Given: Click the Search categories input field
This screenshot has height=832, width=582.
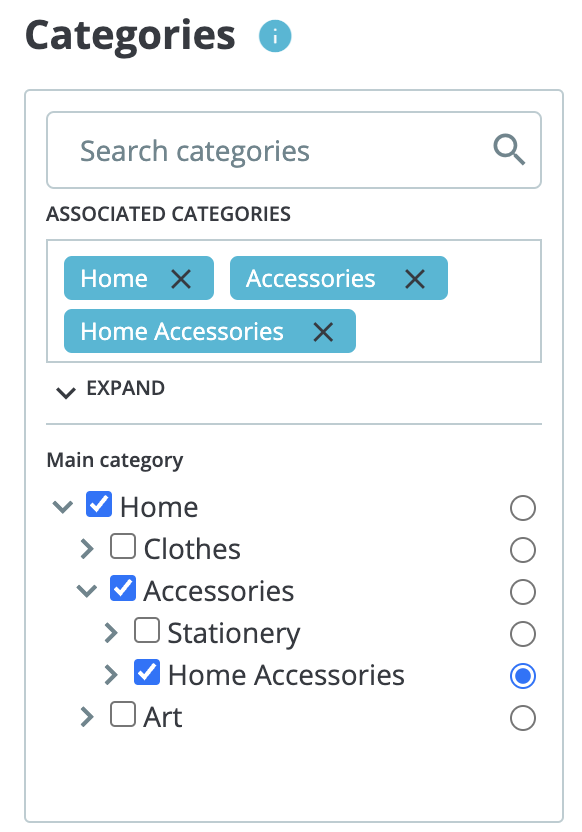Looking at the screenshot, I should [x=250, y=150].
